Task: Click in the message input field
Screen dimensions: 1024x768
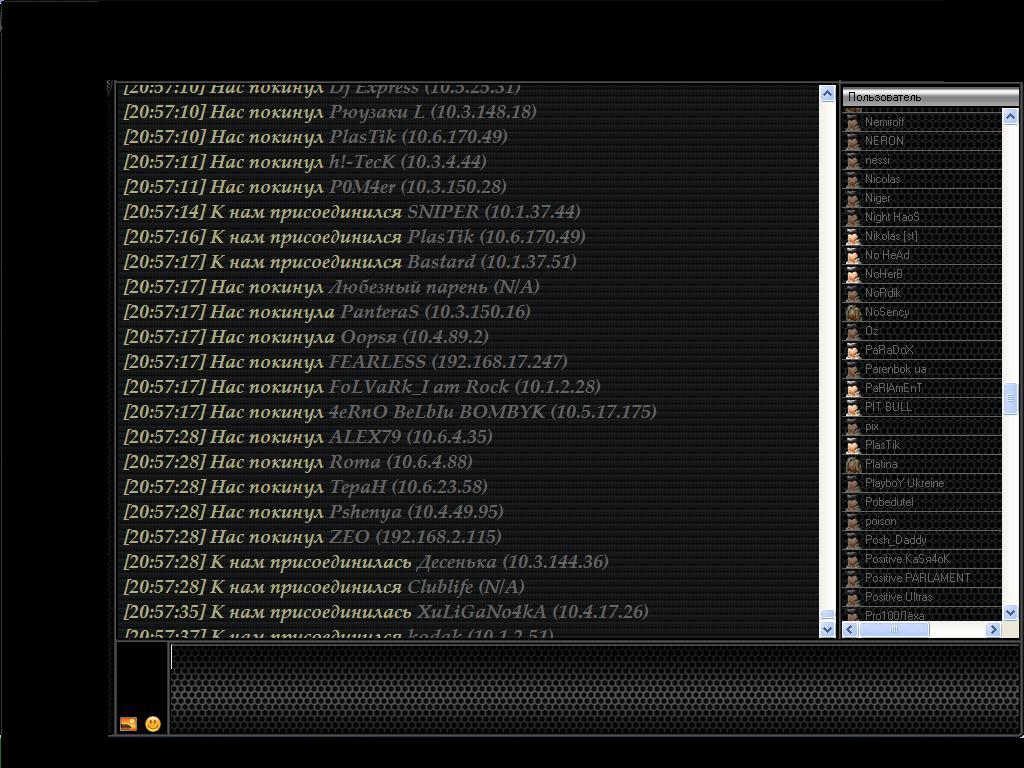Action: 594,690
